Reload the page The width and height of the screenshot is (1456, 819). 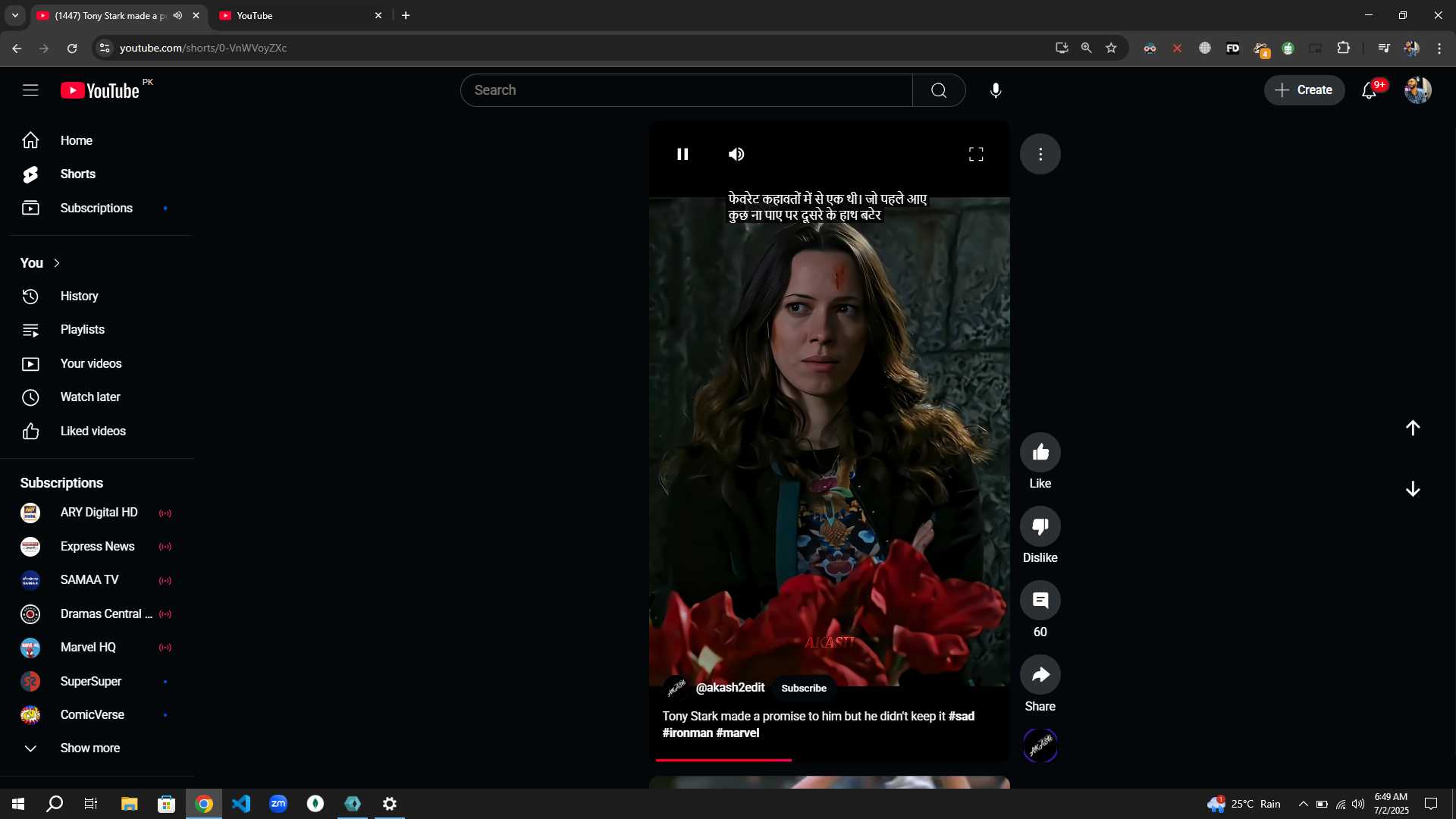pos(72,48)
